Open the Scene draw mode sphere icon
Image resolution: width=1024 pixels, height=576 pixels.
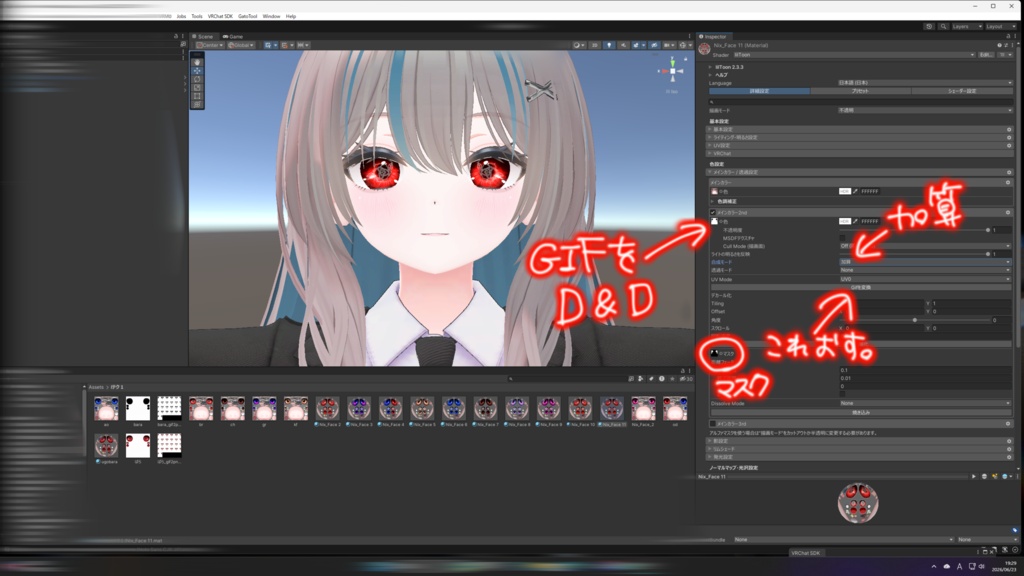click(x=579, y=45)
